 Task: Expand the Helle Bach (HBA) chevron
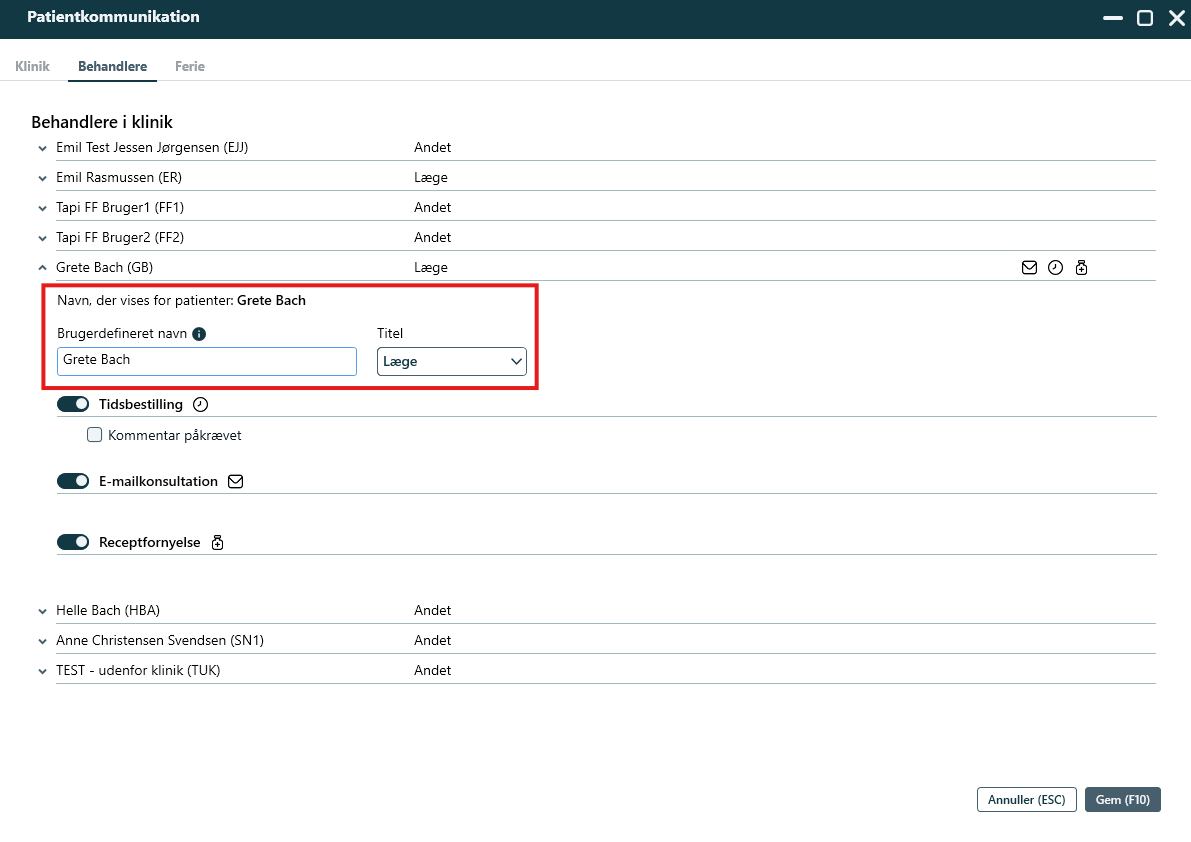click(x=43, y=611)
